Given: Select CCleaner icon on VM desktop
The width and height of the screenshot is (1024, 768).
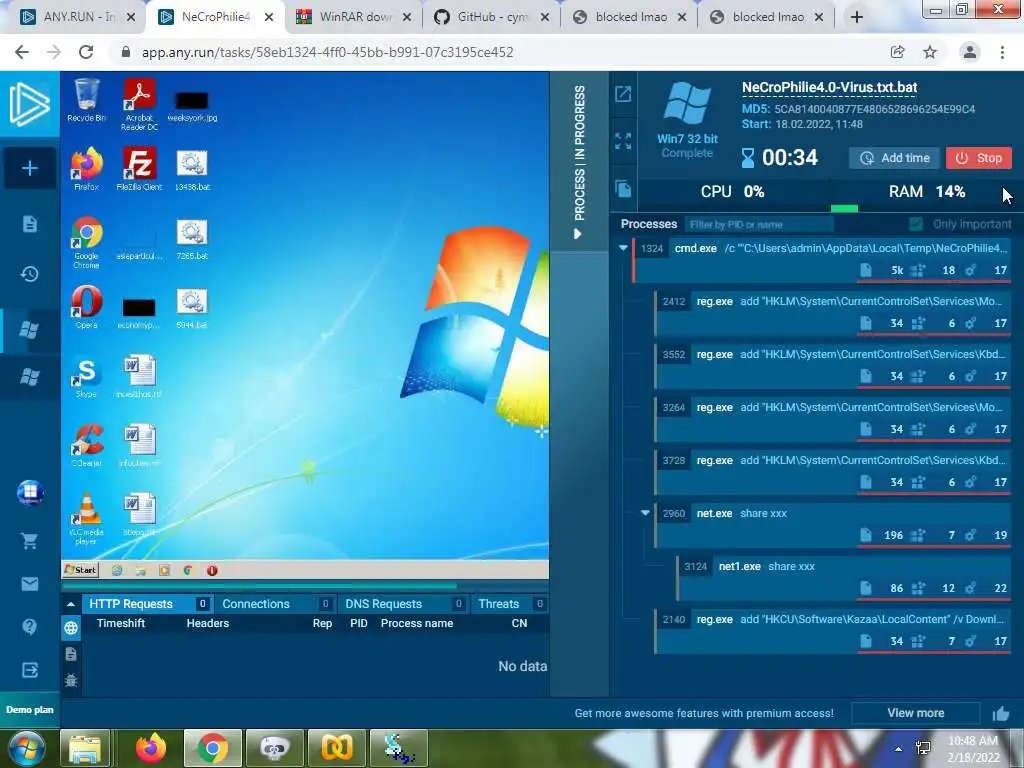Looking at the screenshot, I should [86, 445].
